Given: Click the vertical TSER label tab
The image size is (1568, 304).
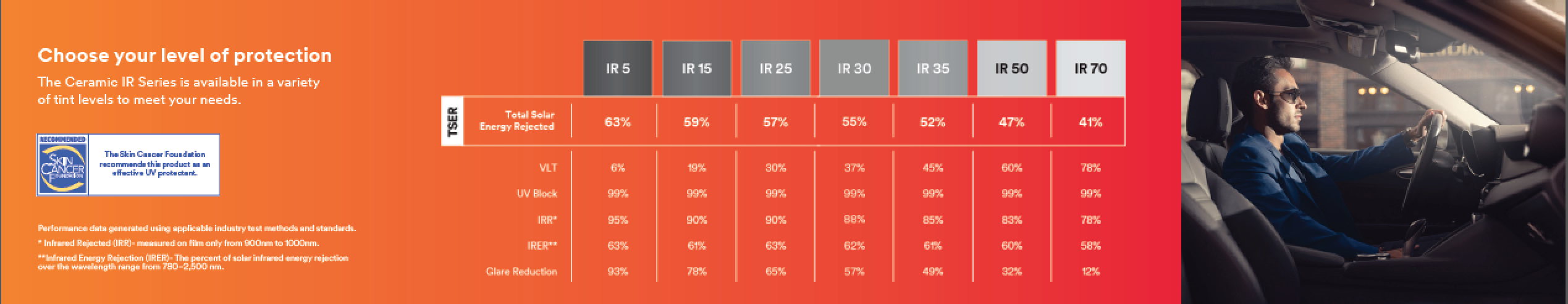Looking at the screenshot, I should coord(453,121).
